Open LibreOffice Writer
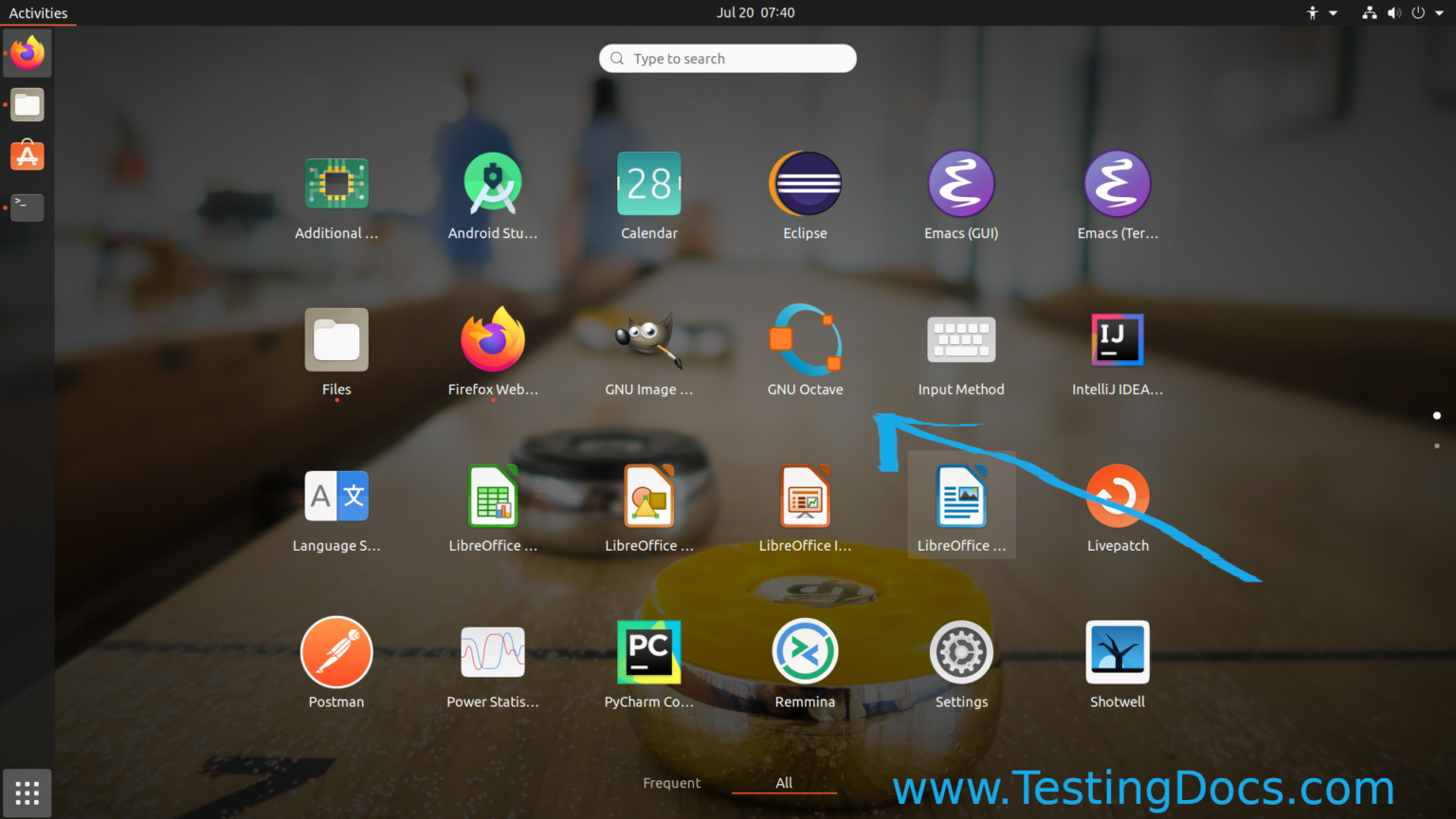 point(961,496)
